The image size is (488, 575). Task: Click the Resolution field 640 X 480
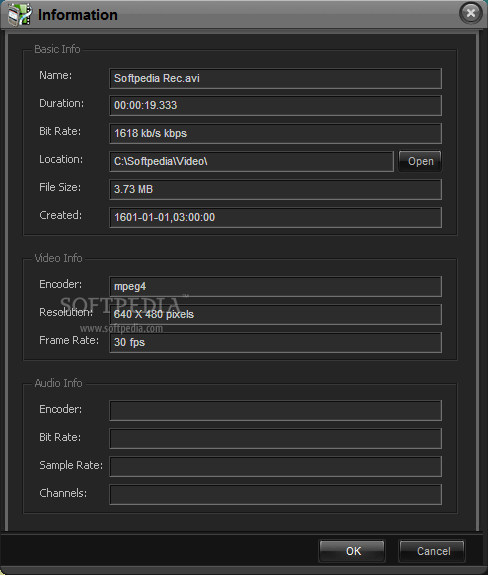click(275, 314)
